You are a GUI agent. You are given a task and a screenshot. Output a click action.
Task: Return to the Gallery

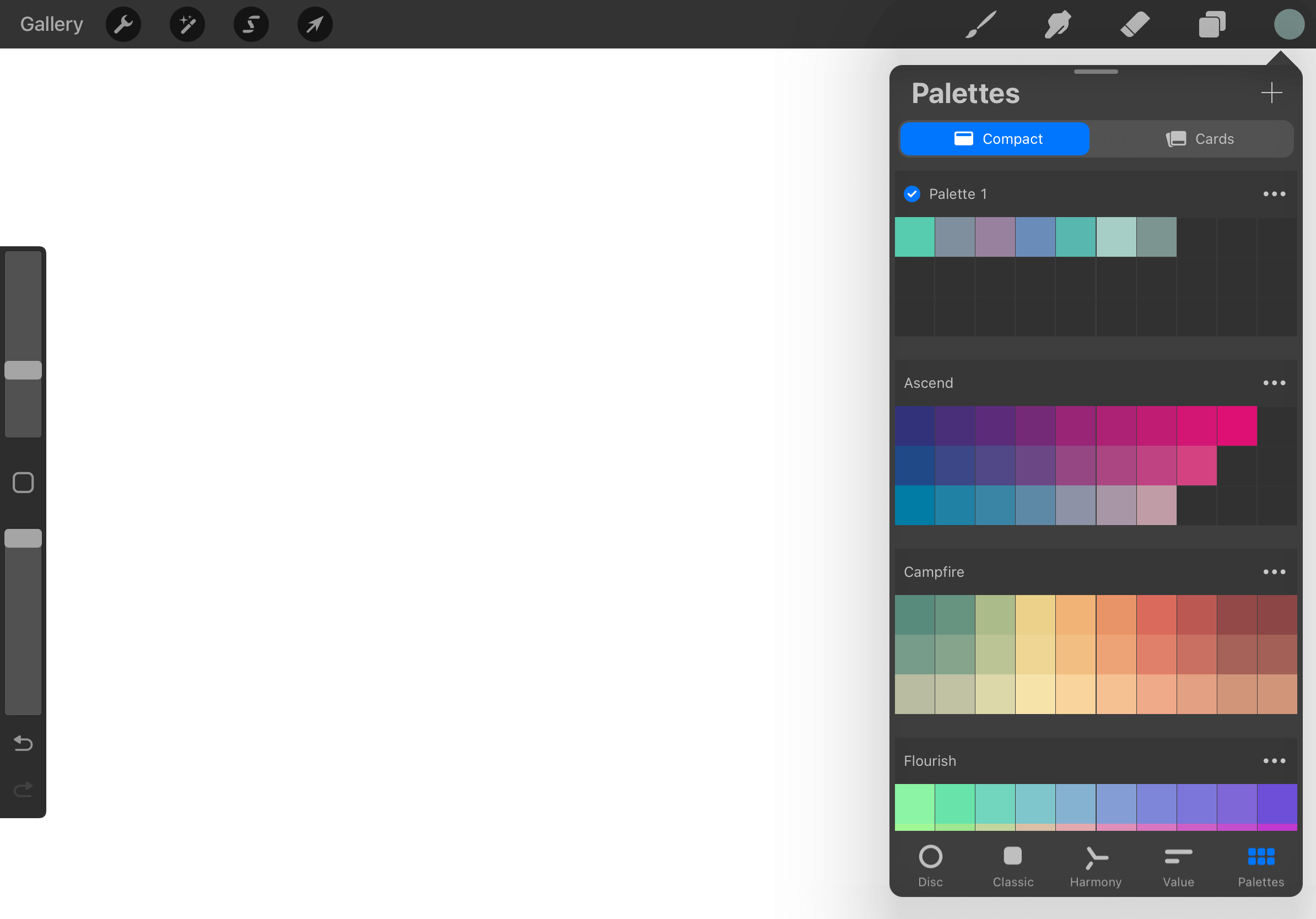pos(51,24)
